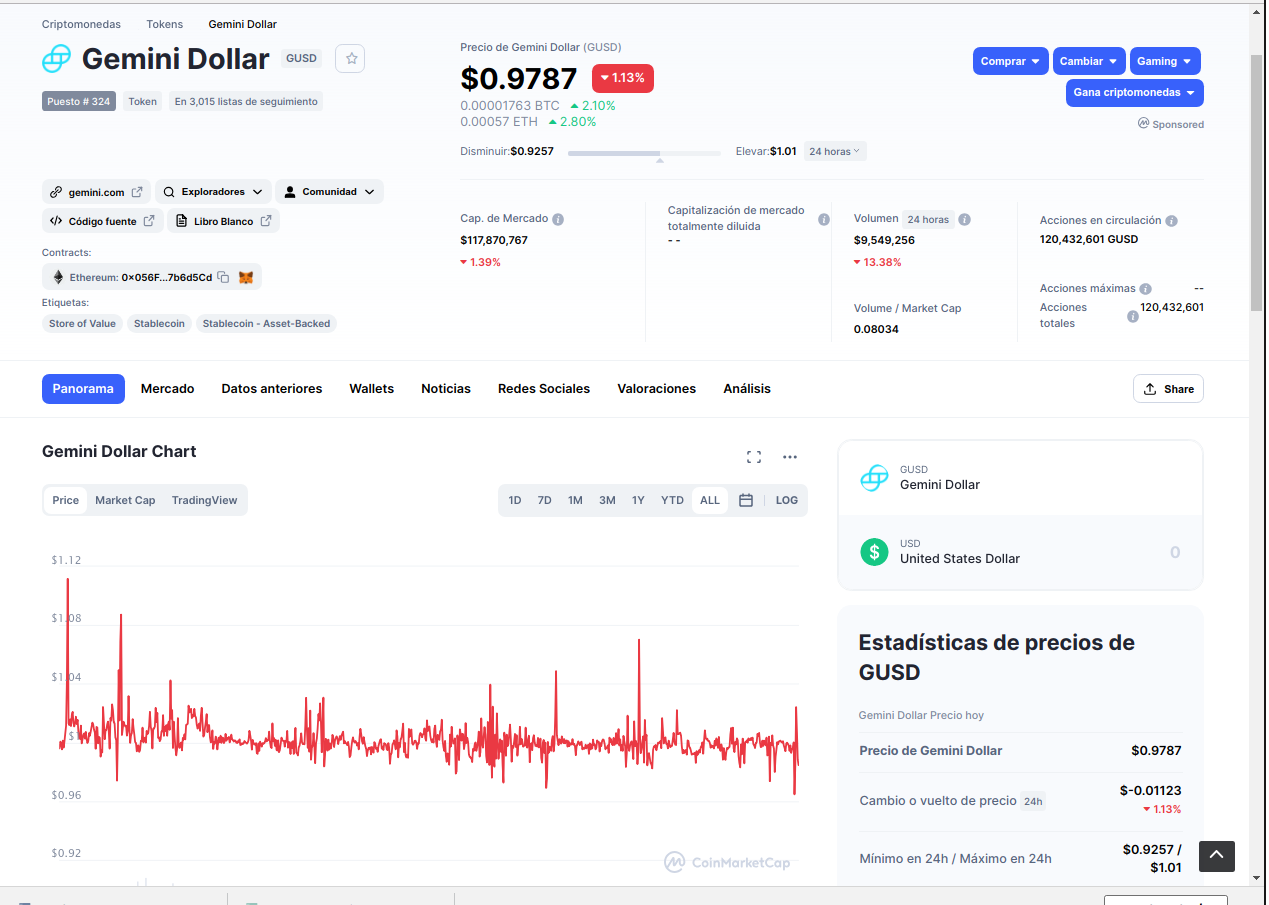Open the Redes Sociales tab
This screenshot has width=1269, height=905.
pos(544,389)
